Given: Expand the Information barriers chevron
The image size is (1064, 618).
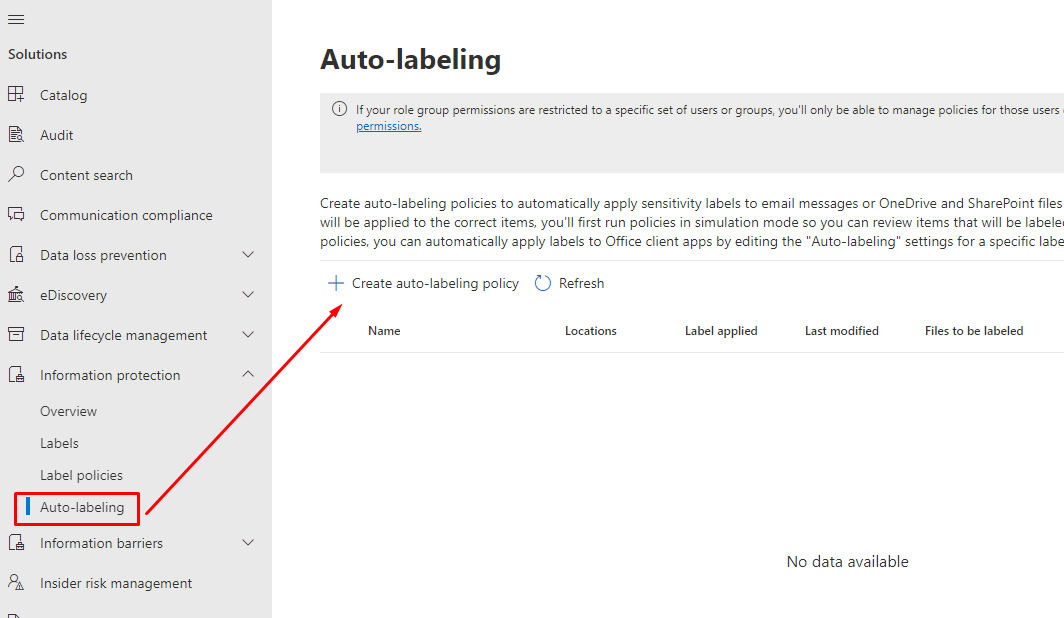Looking at the screenshot, I should click(x=249, y=543).
